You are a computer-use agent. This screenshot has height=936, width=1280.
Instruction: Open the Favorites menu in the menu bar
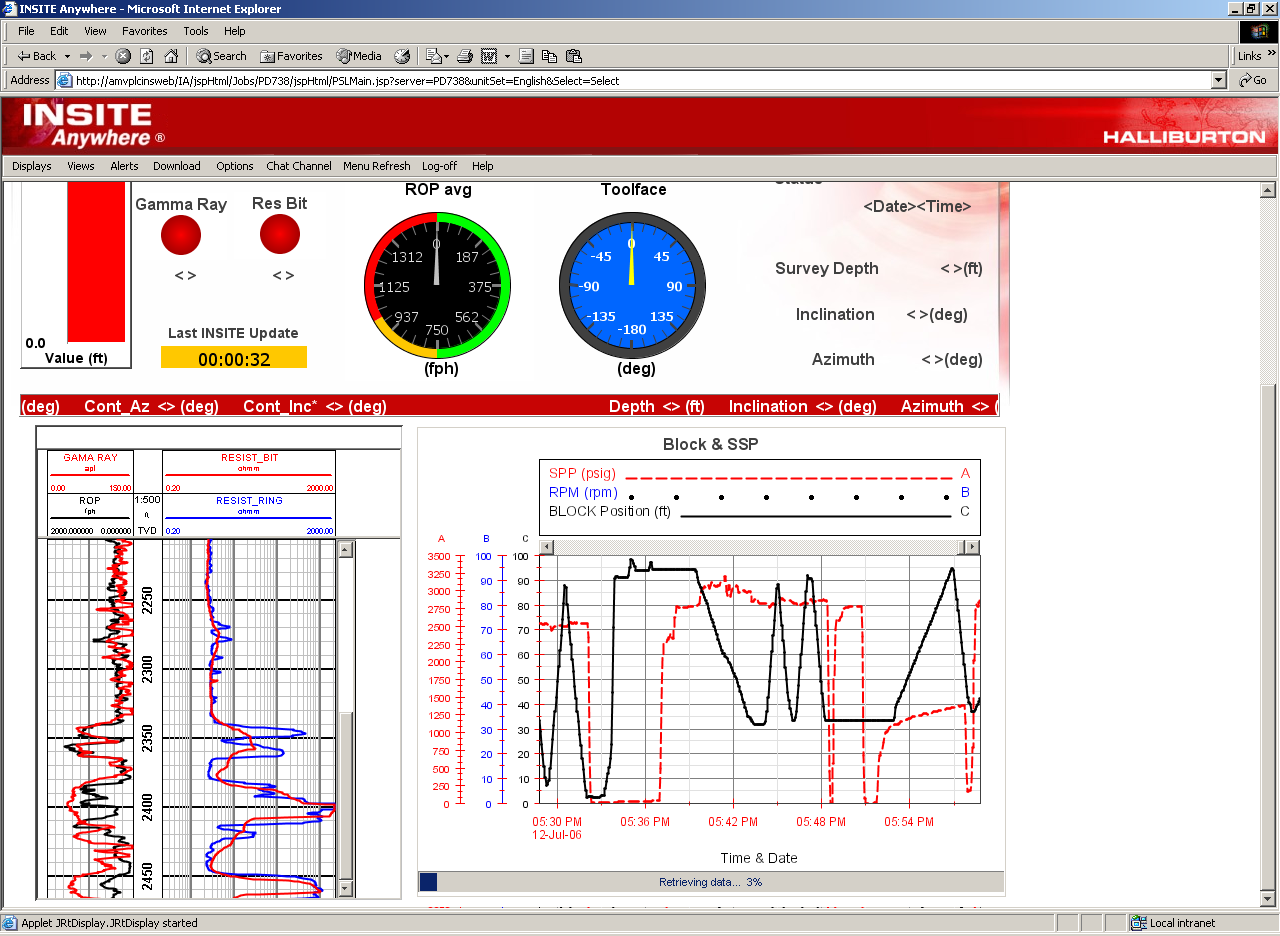point(145,32)
